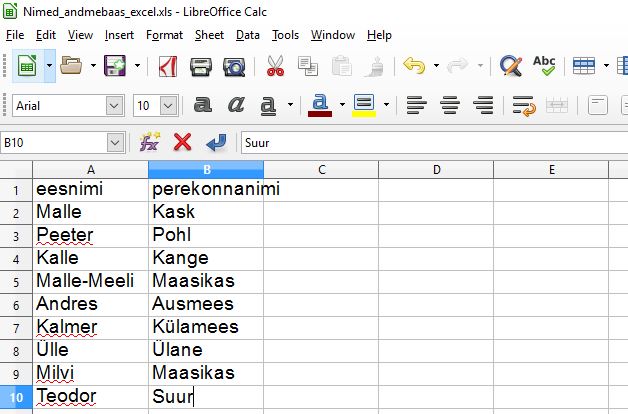Open the Redo history dropdown arrow
This screenshot has width=628, height=414.
480,66
